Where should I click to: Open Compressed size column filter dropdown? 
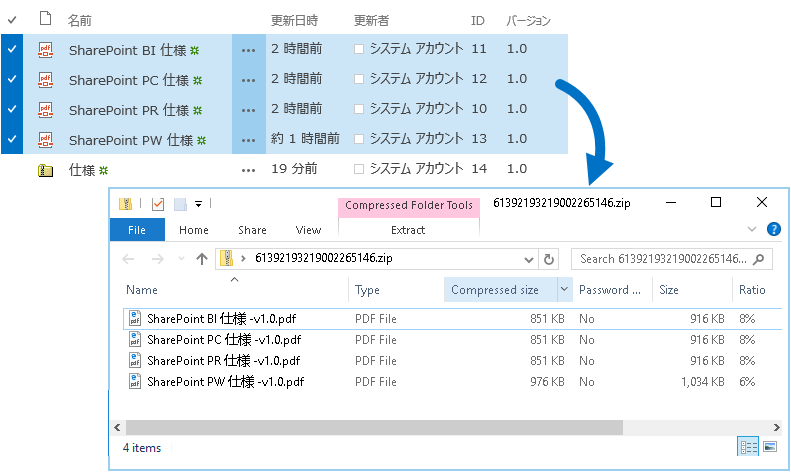pyautogui.click(x=564, y=289)
